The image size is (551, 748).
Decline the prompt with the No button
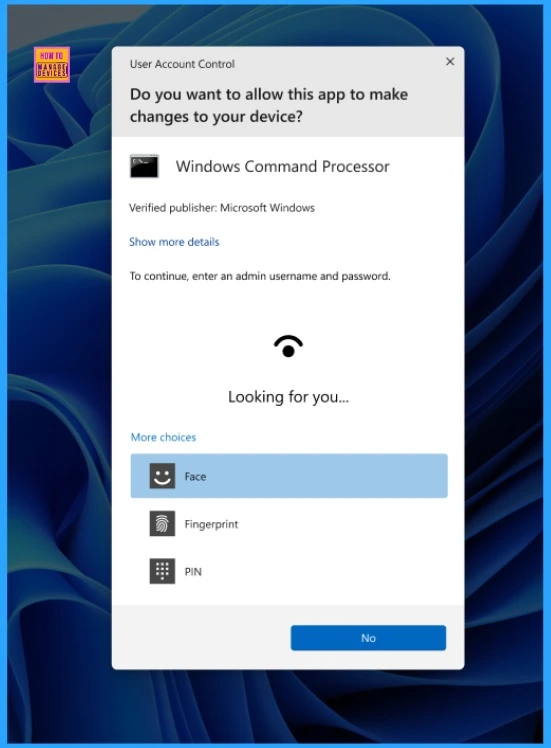click(x=368, y=638)
